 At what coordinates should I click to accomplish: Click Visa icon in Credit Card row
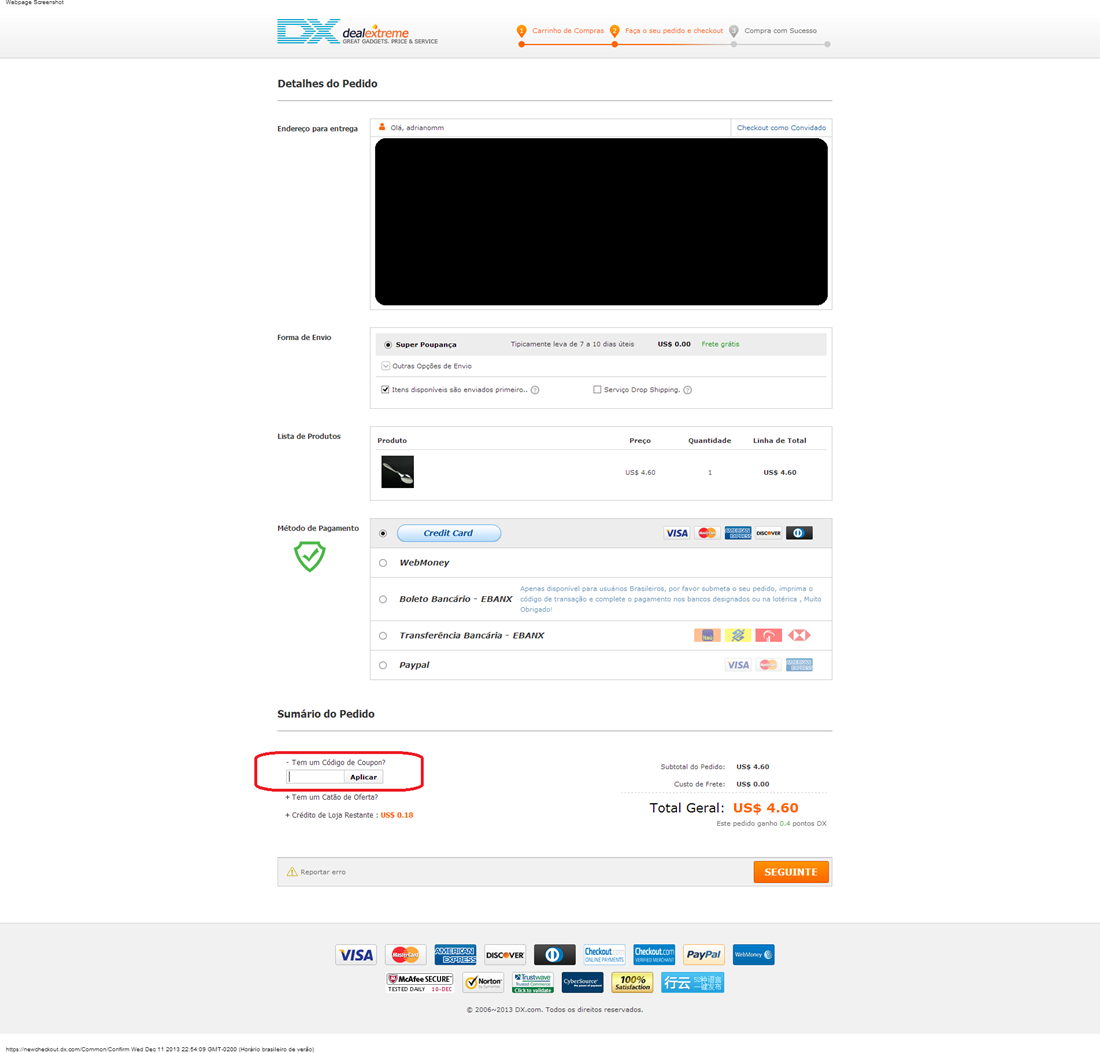(677, 533)
